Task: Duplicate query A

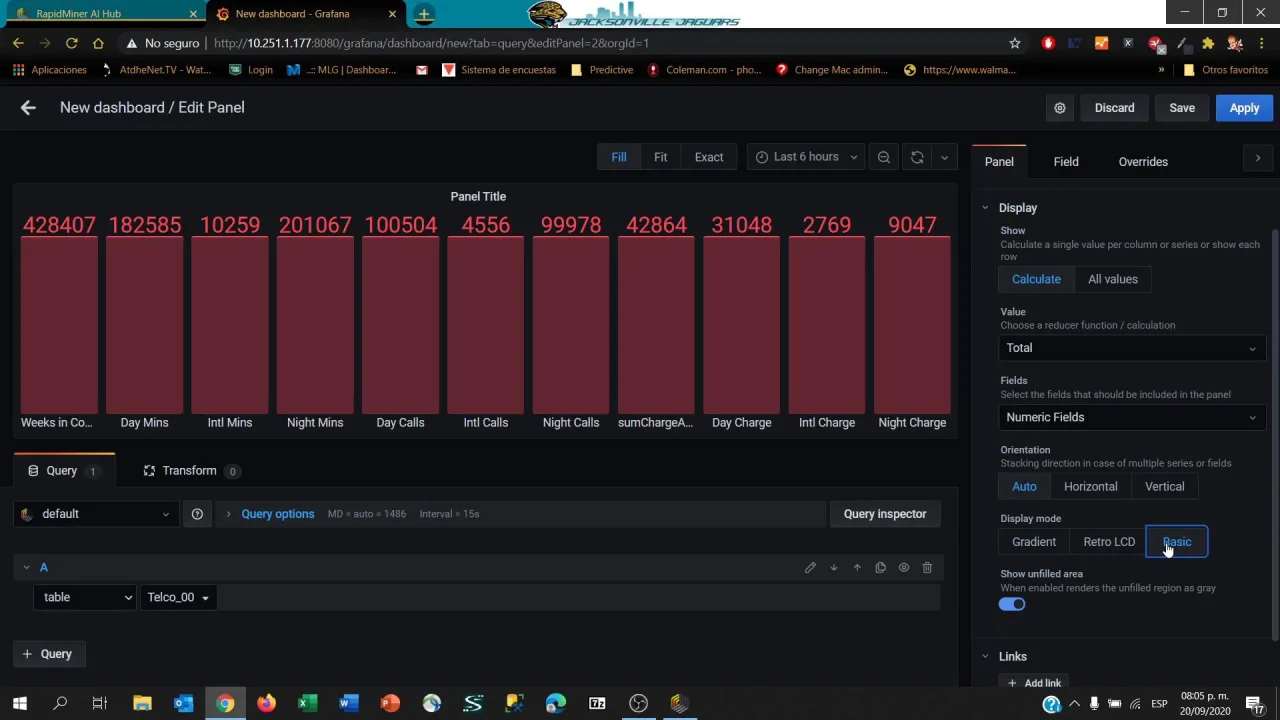Action: click(880, 568)
